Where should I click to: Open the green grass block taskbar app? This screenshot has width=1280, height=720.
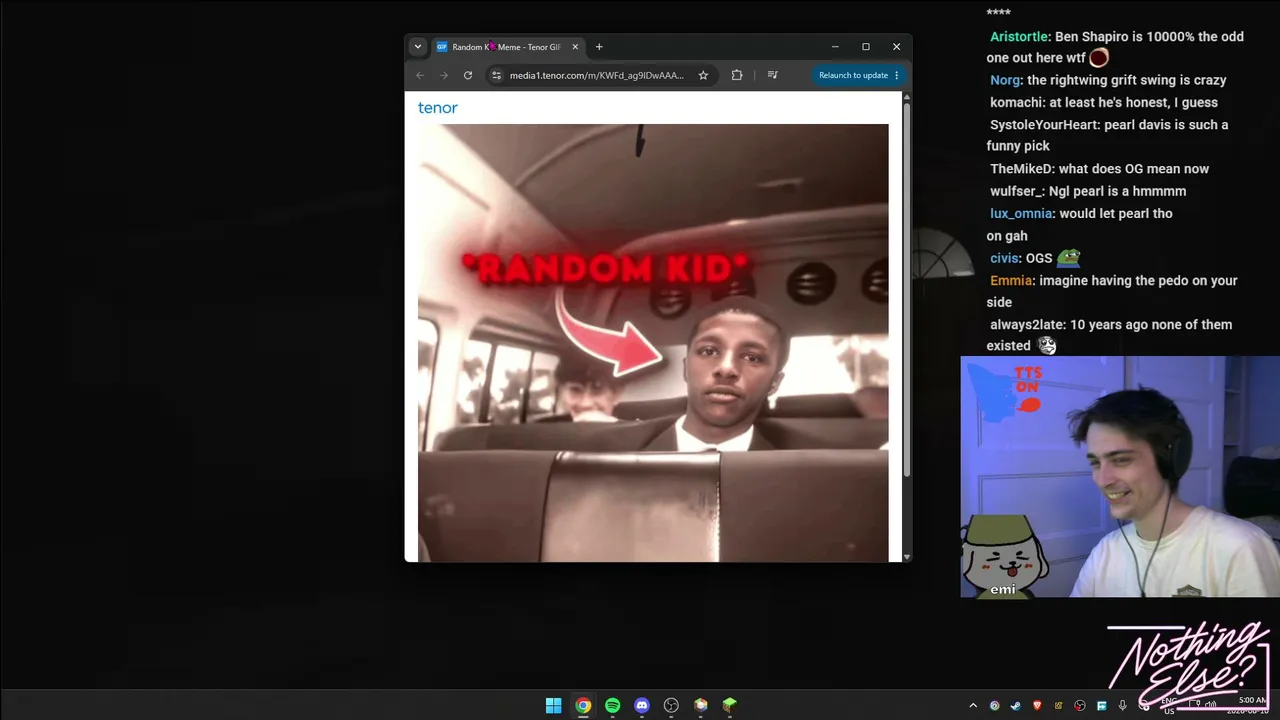click(x=730, y=706)
